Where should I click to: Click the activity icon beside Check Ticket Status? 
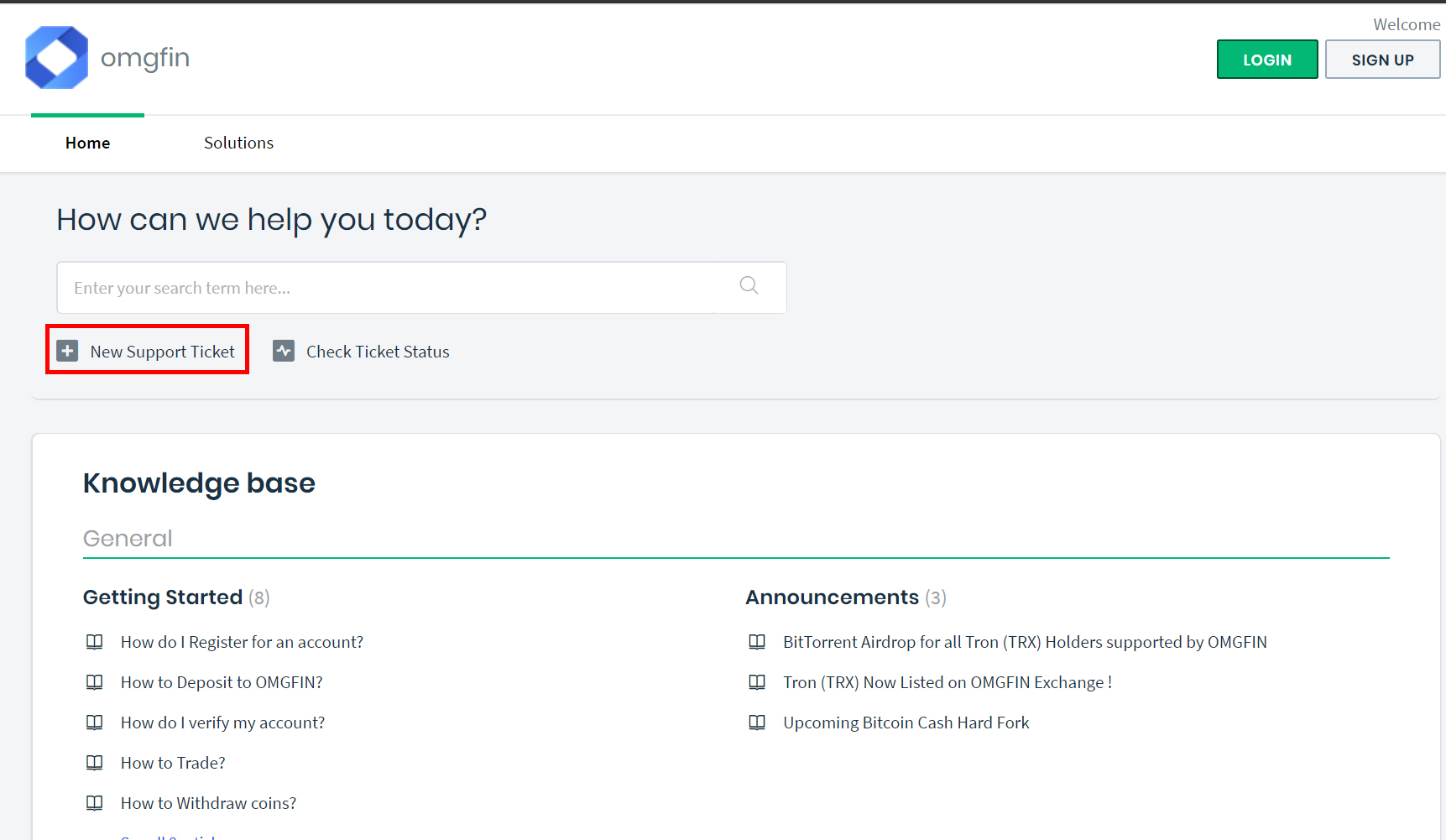point(284,351)
